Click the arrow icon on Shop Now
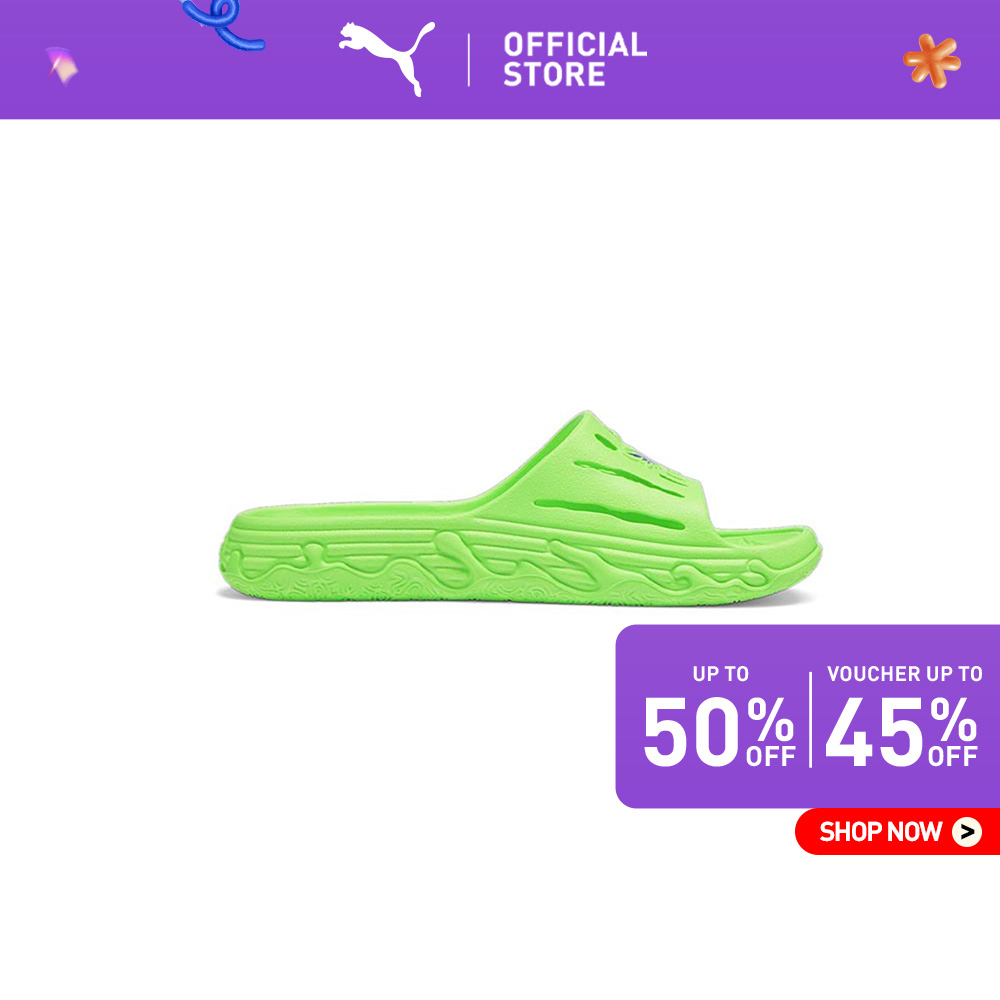The image size is (1000, 1000). pyautogui.click(x=967, y=832)
